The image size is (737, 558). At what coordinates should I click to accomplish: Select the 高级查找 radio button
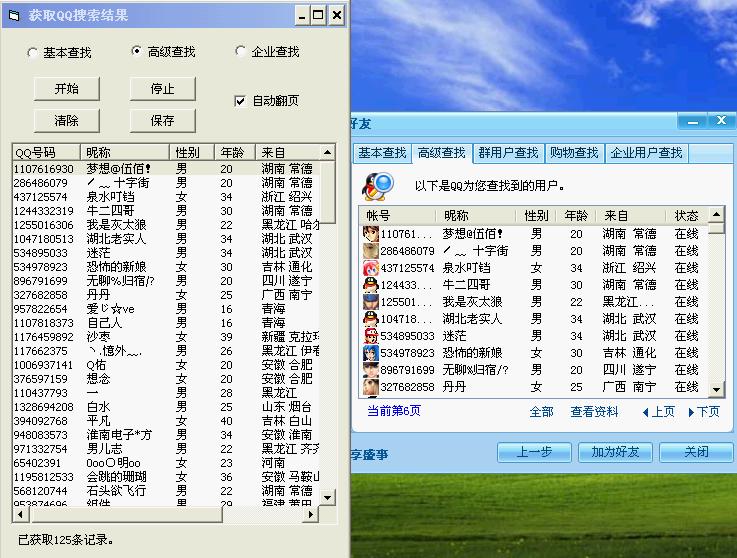point(136,51)
